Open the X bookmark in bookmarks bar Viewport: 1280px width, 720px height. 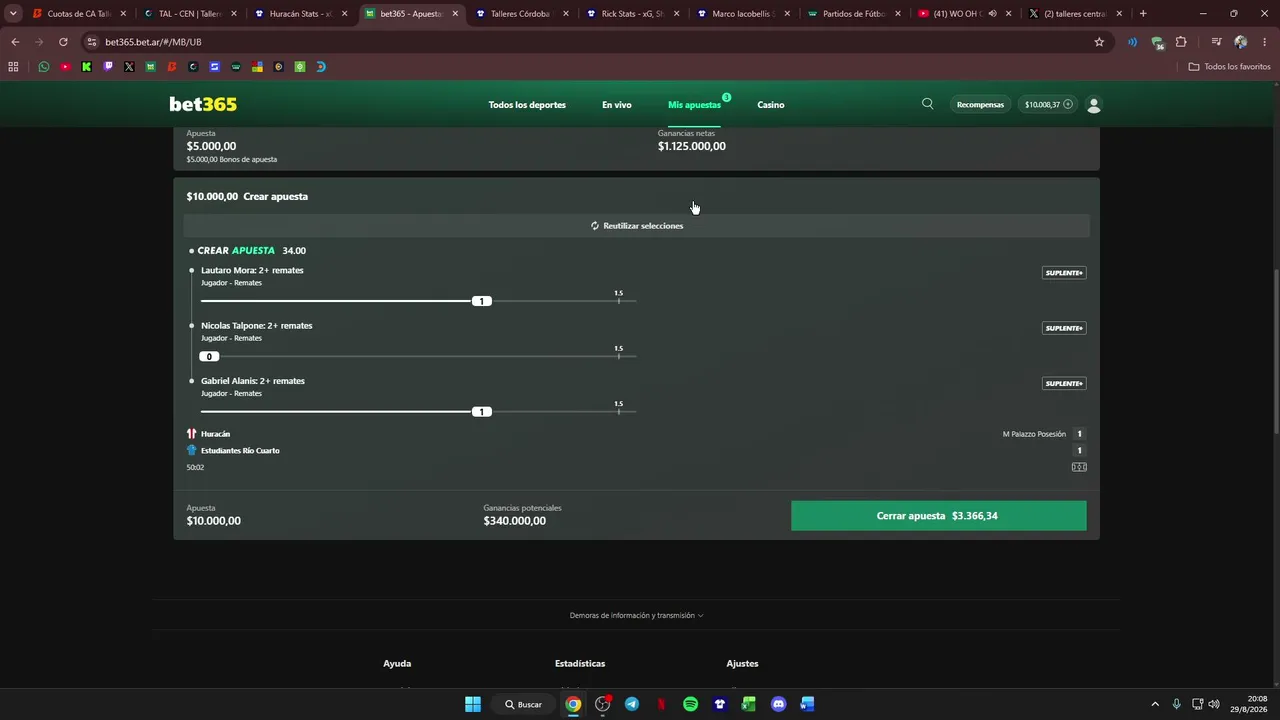129,67
